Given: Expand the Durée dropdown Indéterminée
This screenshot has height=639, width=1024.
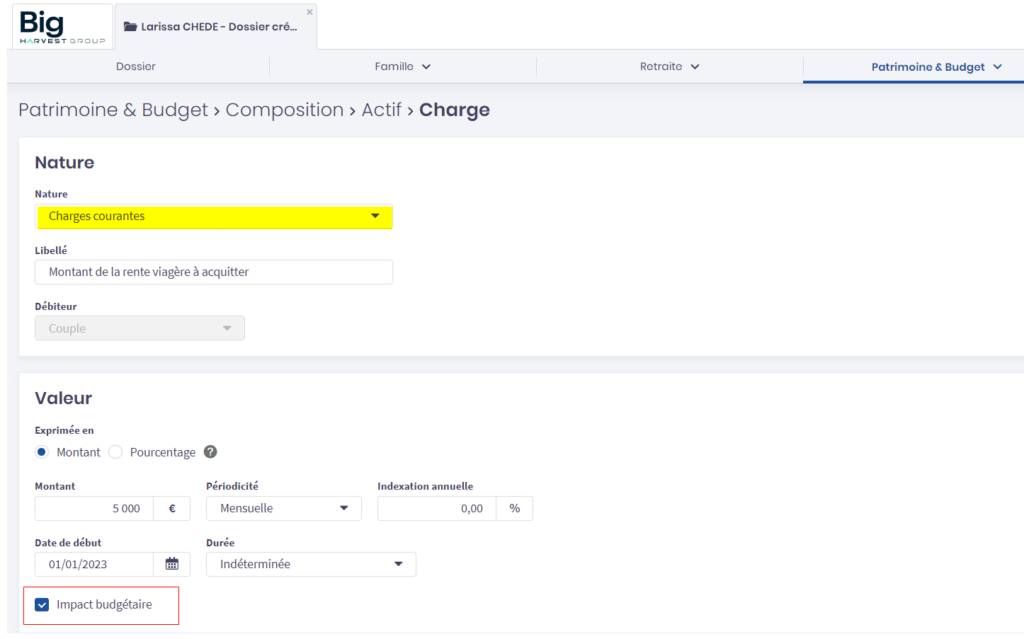Looking at the screenshot, I should pyautogui.click(x=310, y=564).
